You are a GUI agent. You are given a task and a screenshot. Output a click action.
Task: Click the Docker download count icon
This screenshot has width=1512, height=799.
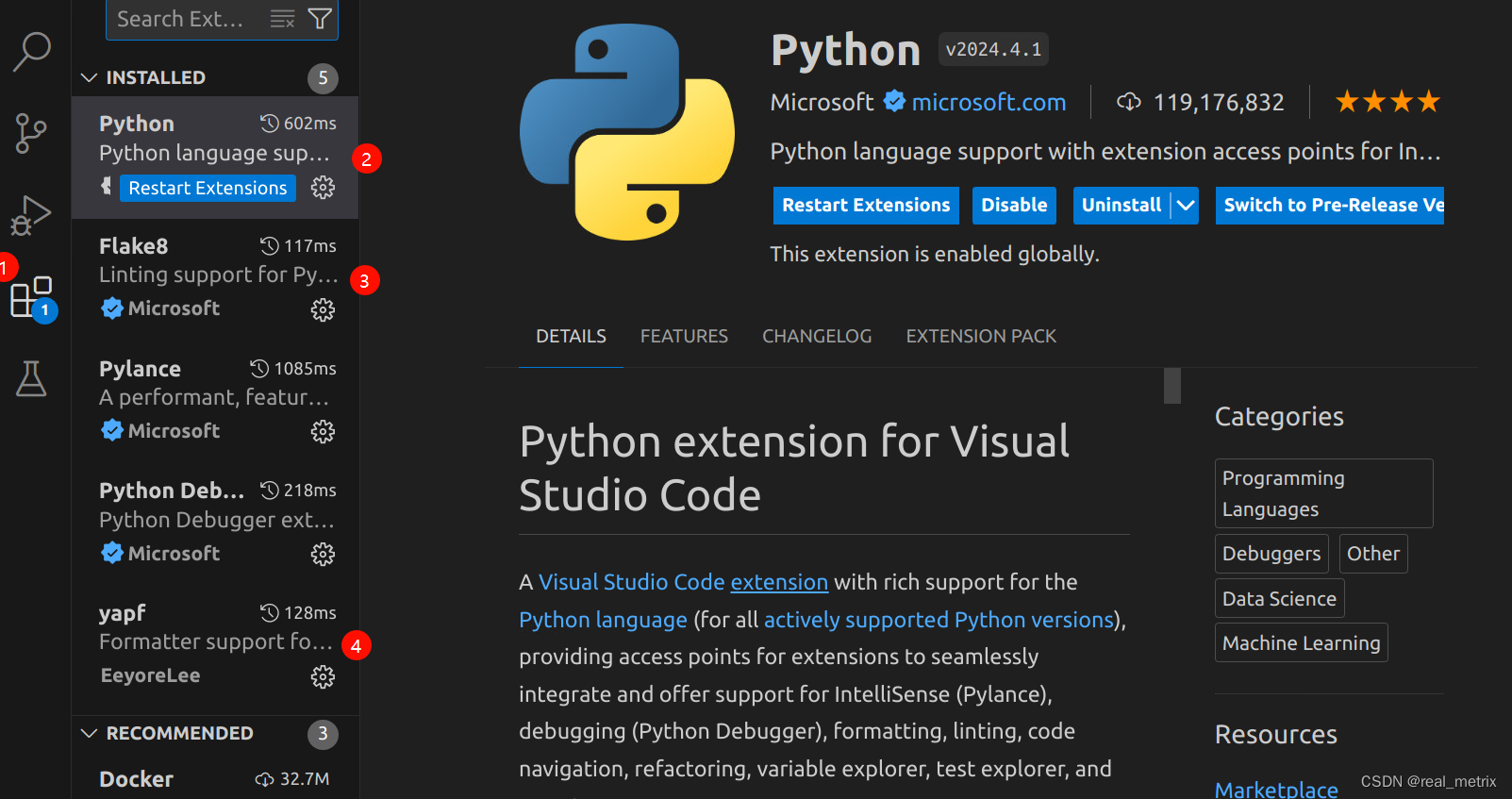tap(265, 779)
